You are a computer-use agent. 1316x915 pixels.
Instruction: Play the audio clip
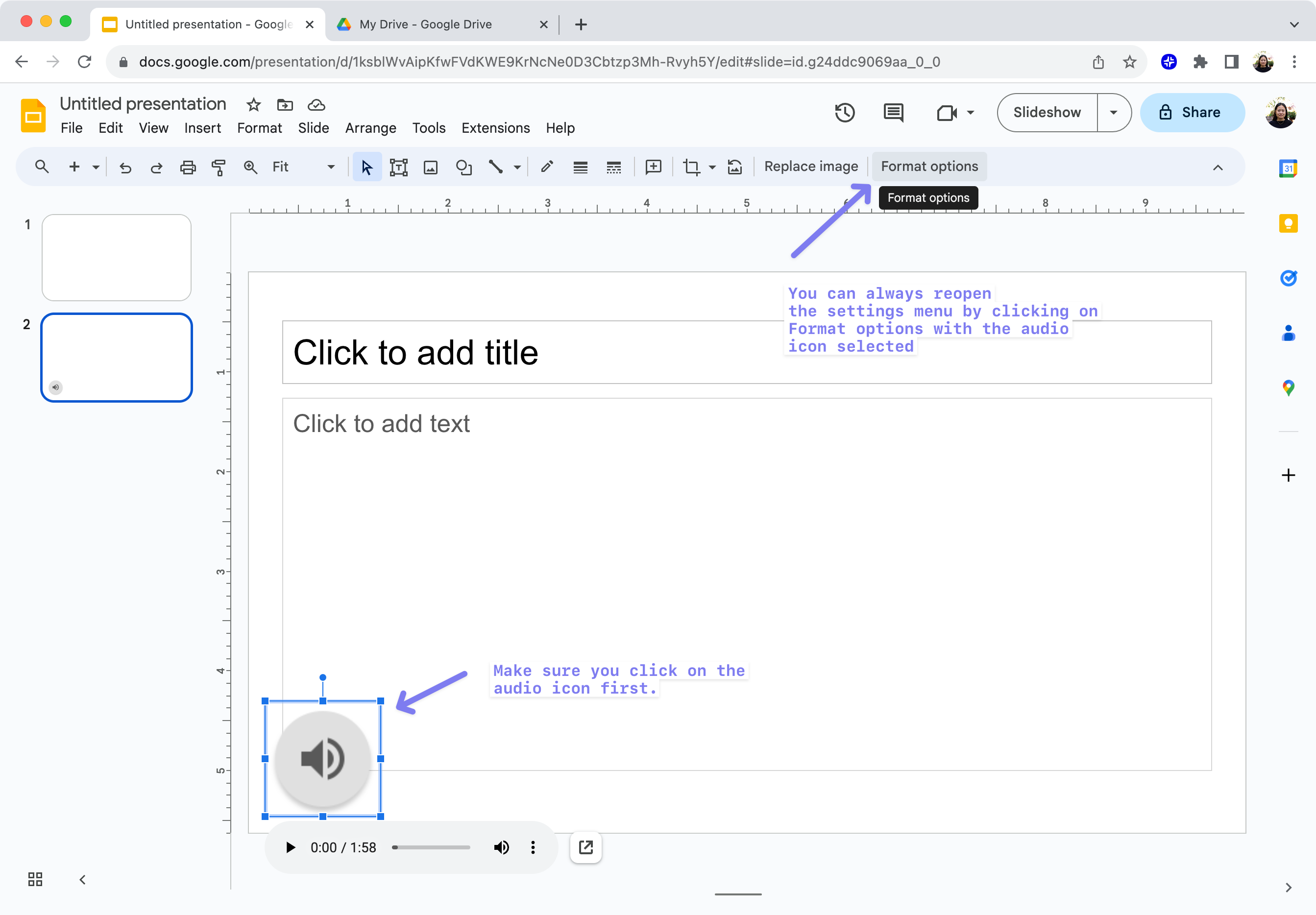[291, 847]
